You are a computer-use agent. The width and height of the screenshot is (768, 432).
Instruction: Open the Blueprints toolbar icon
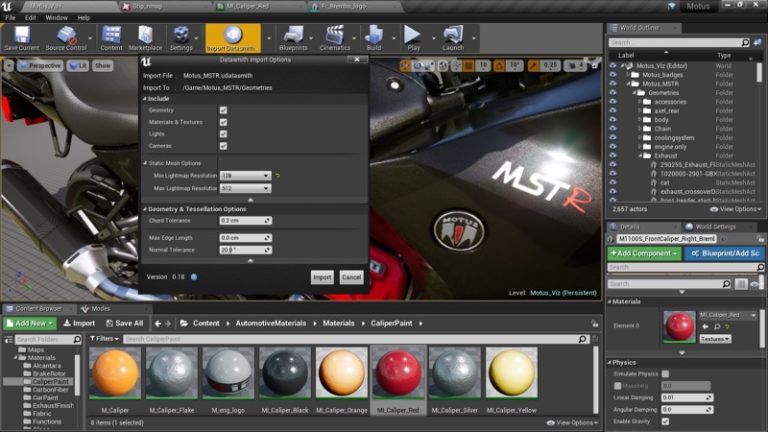click(293, 38)
